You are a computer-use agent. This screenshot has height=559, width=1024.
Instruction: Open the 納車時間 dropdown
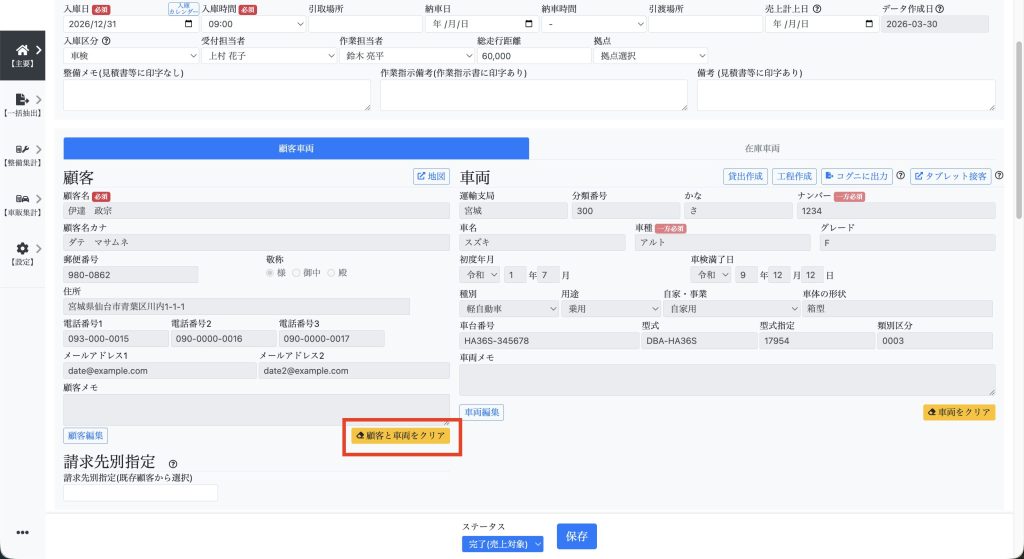point(594,24)
